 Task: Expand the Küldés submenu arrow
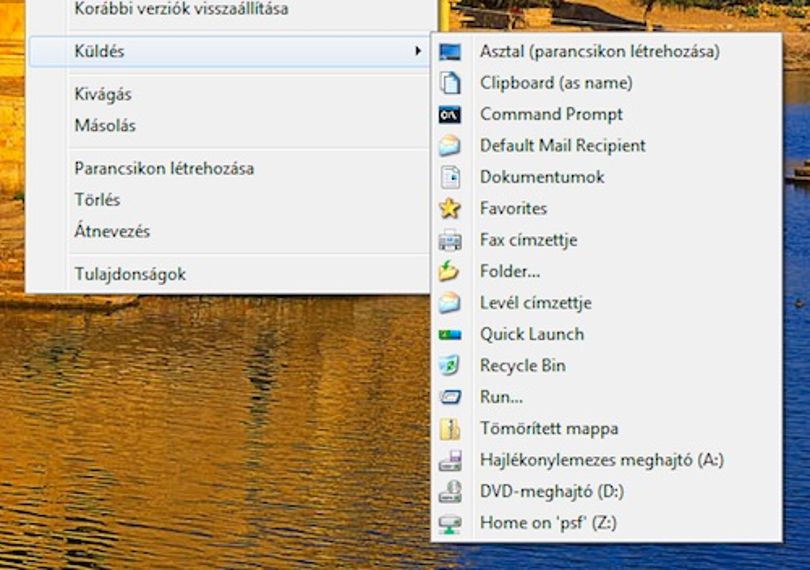point(417,51)
